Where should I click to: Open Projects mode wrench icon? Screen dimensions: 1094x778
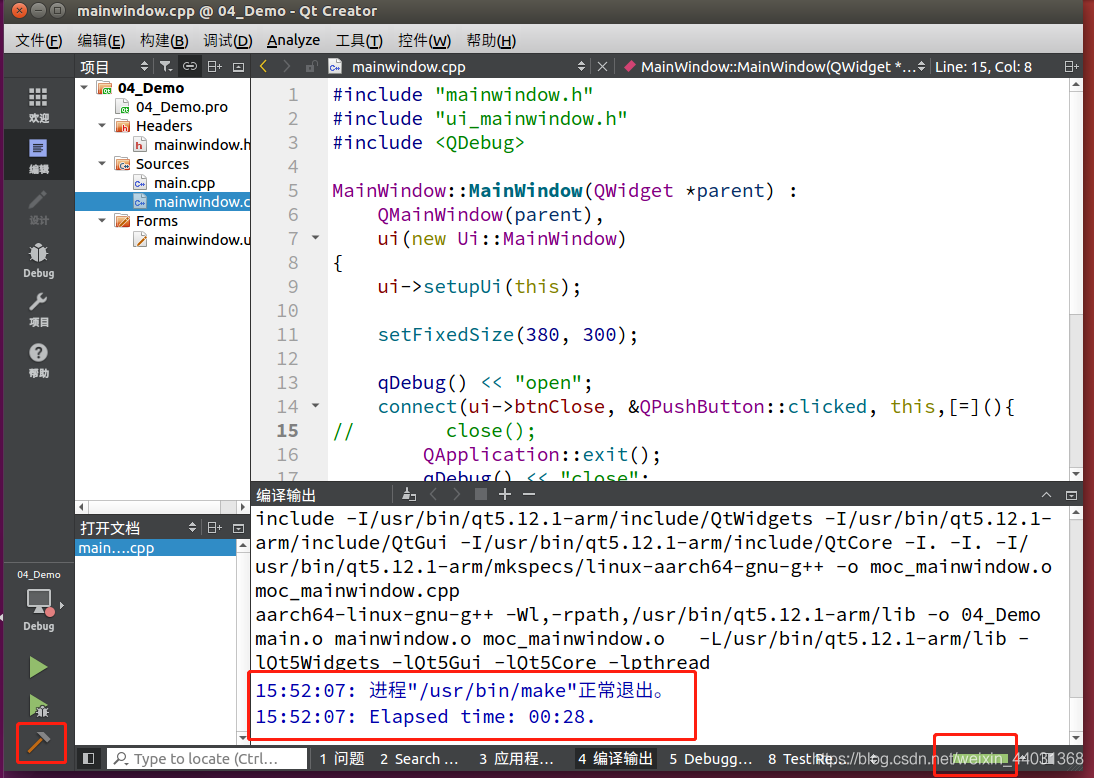(38, 309)
